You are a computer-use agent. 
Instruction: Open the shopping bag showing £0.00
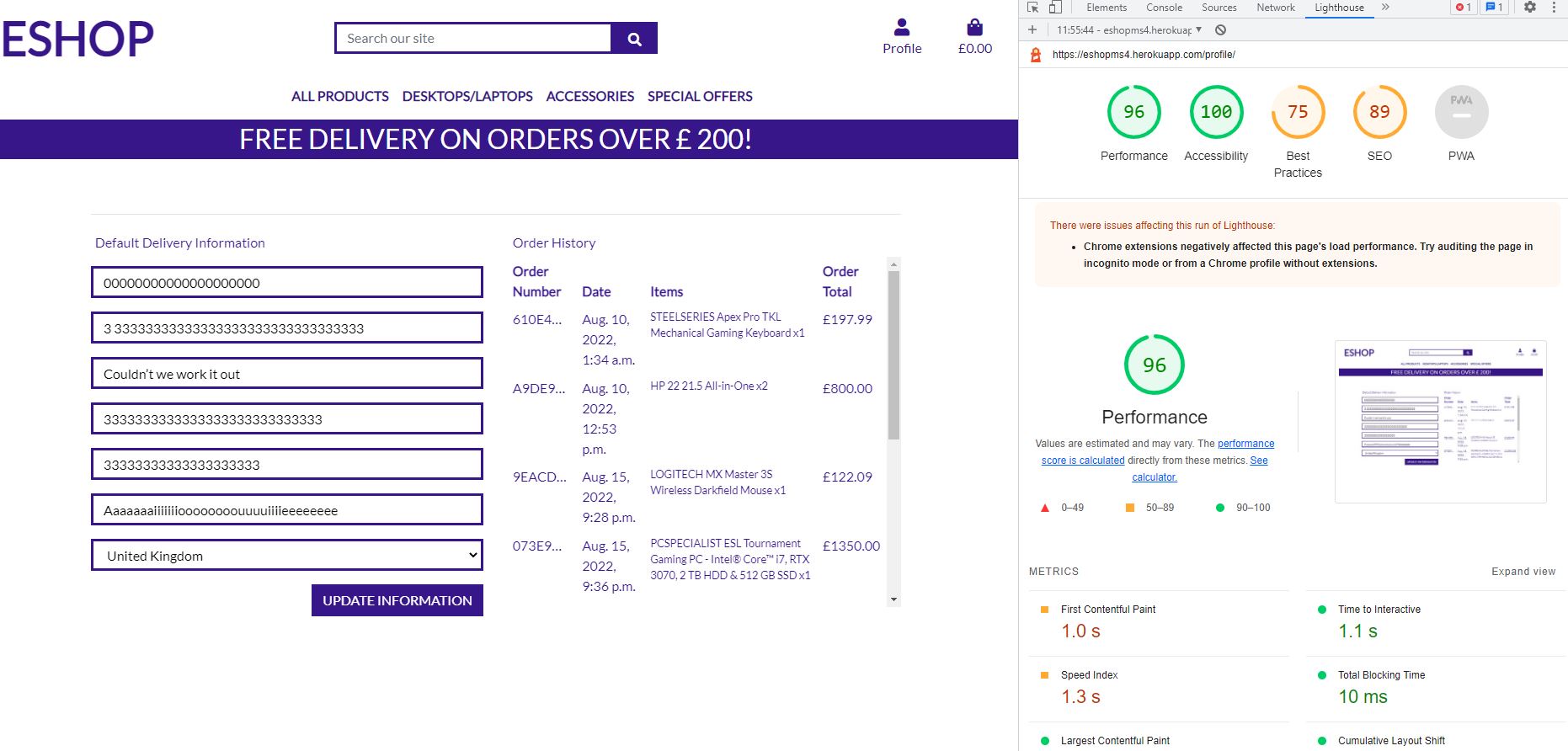(974, 28)
